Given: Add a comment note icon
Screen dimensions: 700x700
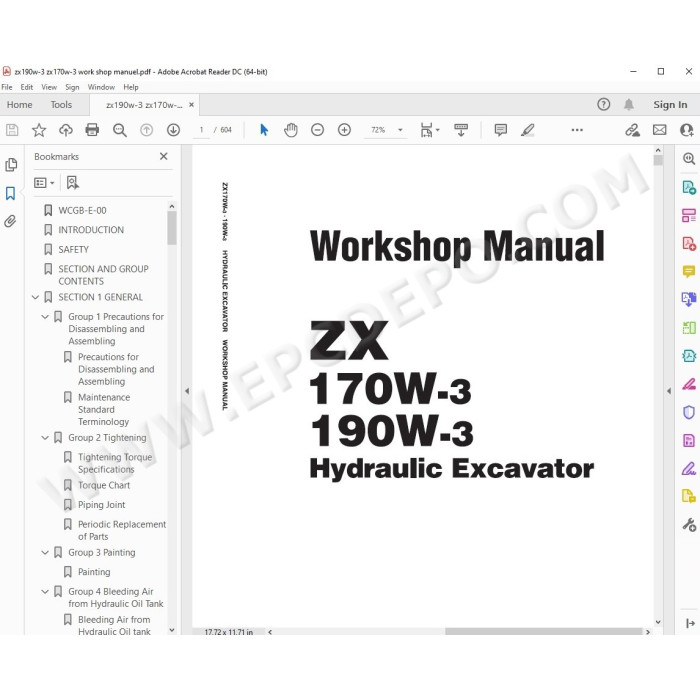Looking at the screenshot, I should coord(500,130).
